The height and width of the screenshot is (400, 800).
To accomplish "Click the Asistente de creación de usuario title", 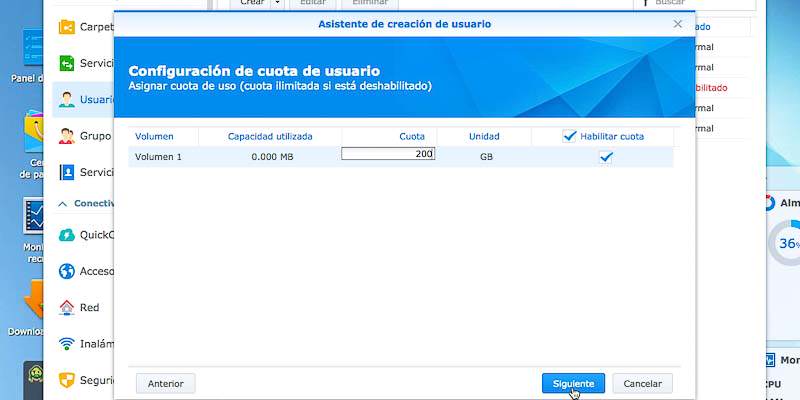I will (x=404, y=24).
